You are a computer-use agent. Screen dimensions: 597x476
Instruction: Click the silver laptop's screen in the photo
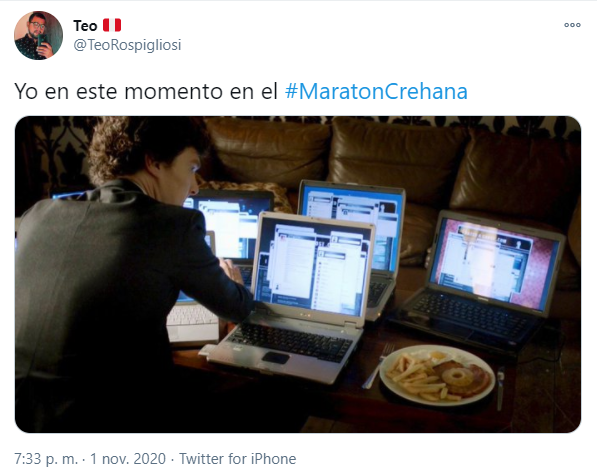coord(313,267)
